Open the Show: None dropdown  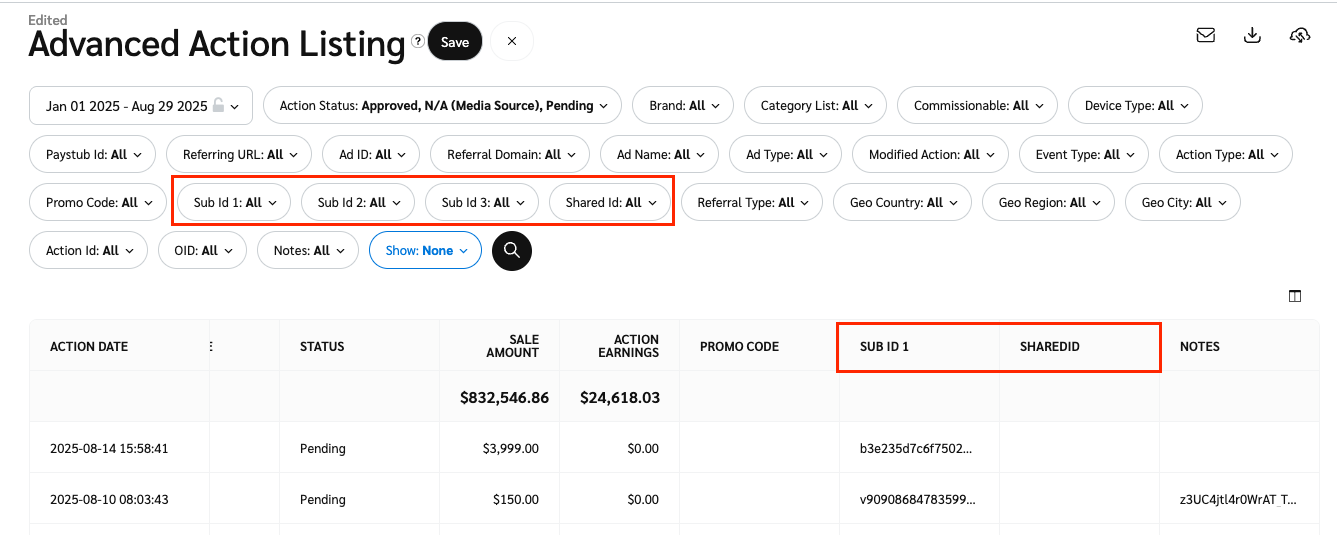click(425, 251)
